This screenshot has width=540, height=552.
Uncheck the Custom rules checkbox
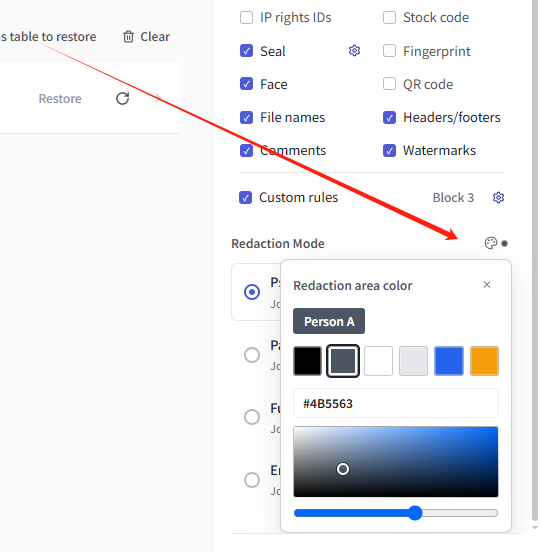click(245, 197)
